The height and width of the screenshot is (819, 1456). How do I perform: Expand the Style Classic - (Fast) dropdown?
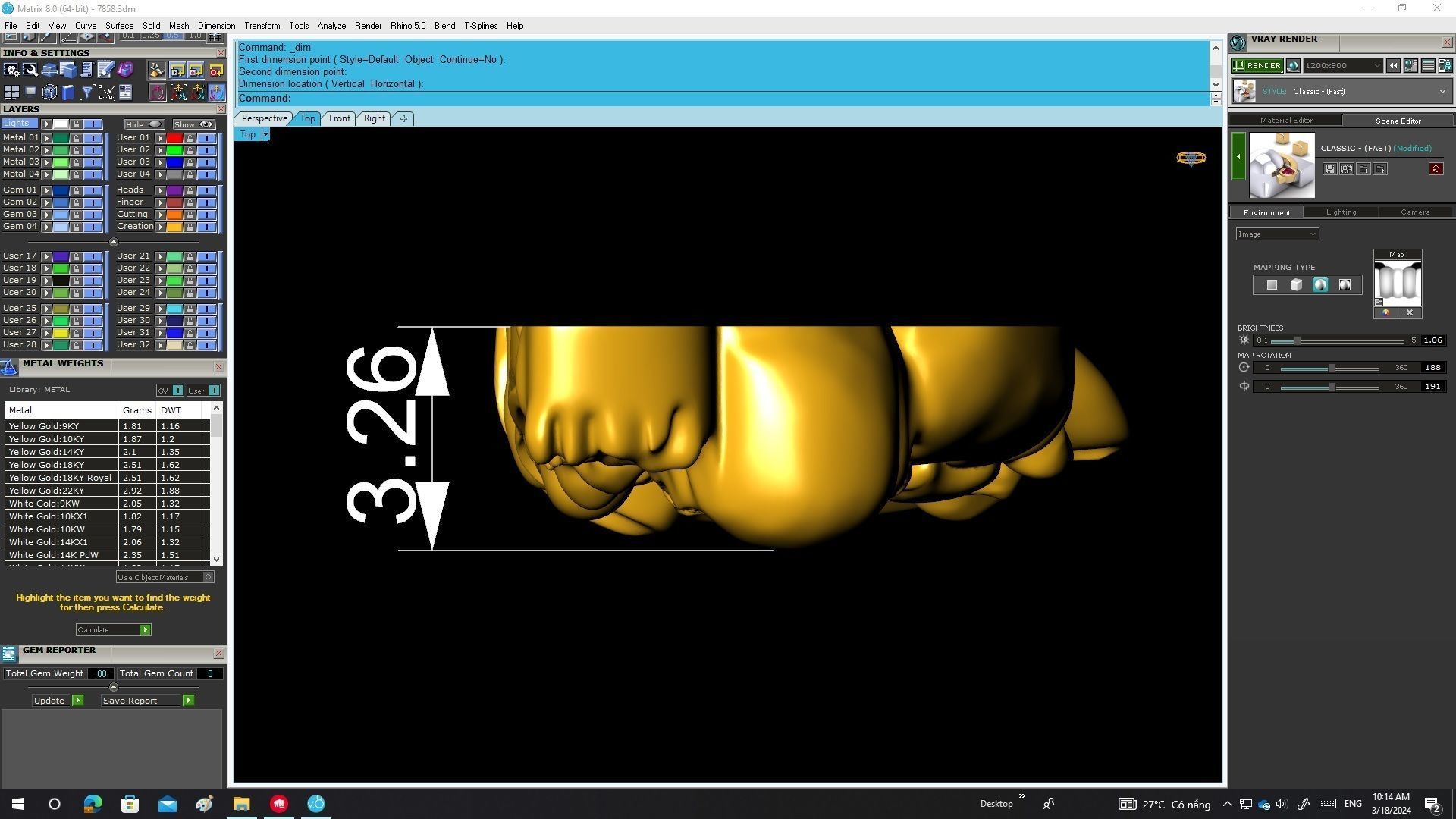pos(1442,92)
